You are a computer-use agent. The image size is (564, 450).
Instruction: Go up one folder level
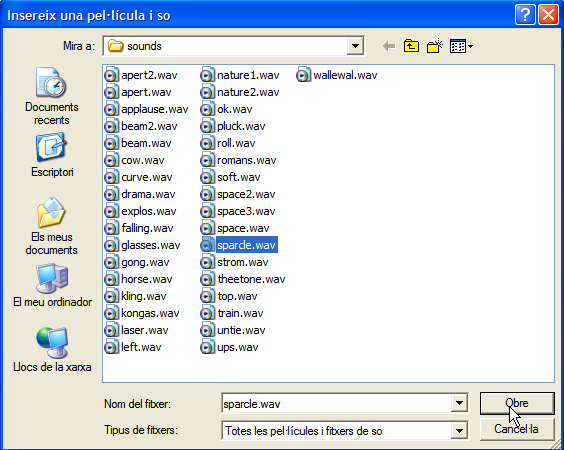pos(411,46)
